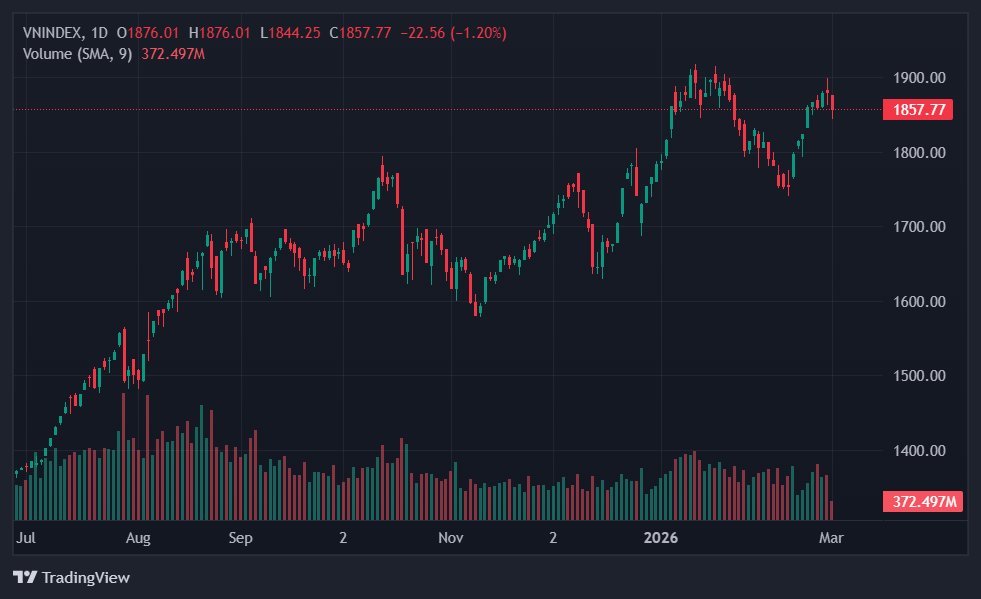981x599 pixels.
Task: Click the Nov label on time axis
Action: point(451,538)
